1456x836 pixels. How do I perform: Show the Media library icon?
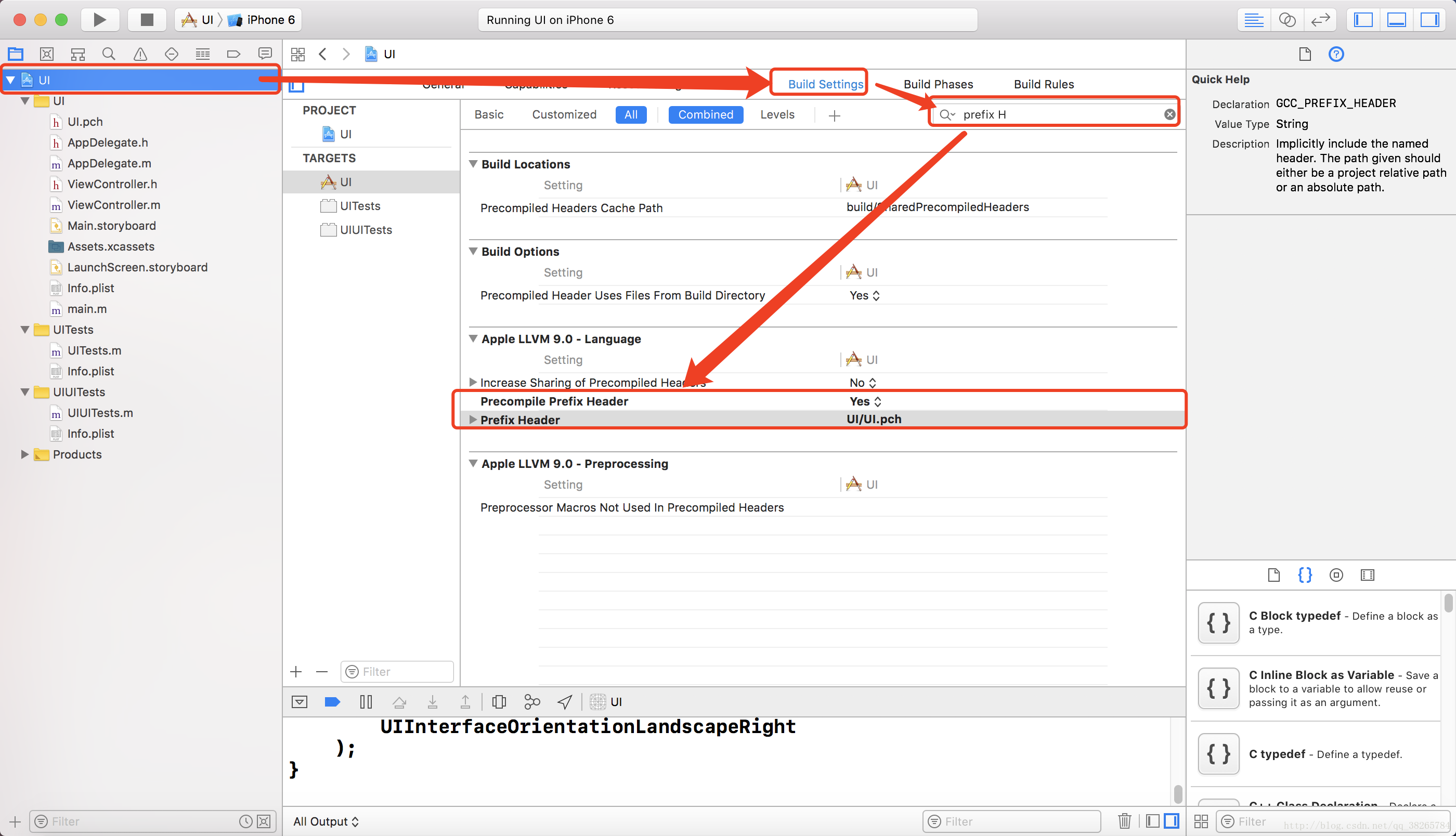[x=1368, y=575]
